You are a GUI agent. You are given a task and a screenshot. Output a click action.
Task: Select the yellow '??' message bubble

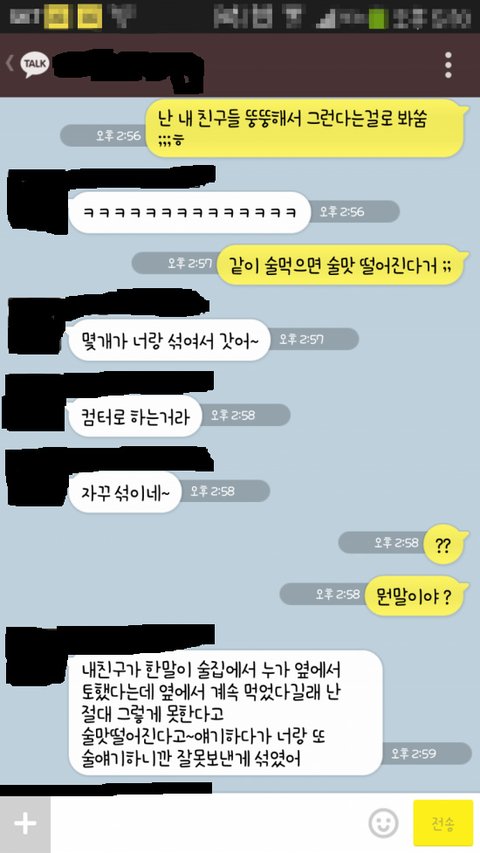point(444,544)
